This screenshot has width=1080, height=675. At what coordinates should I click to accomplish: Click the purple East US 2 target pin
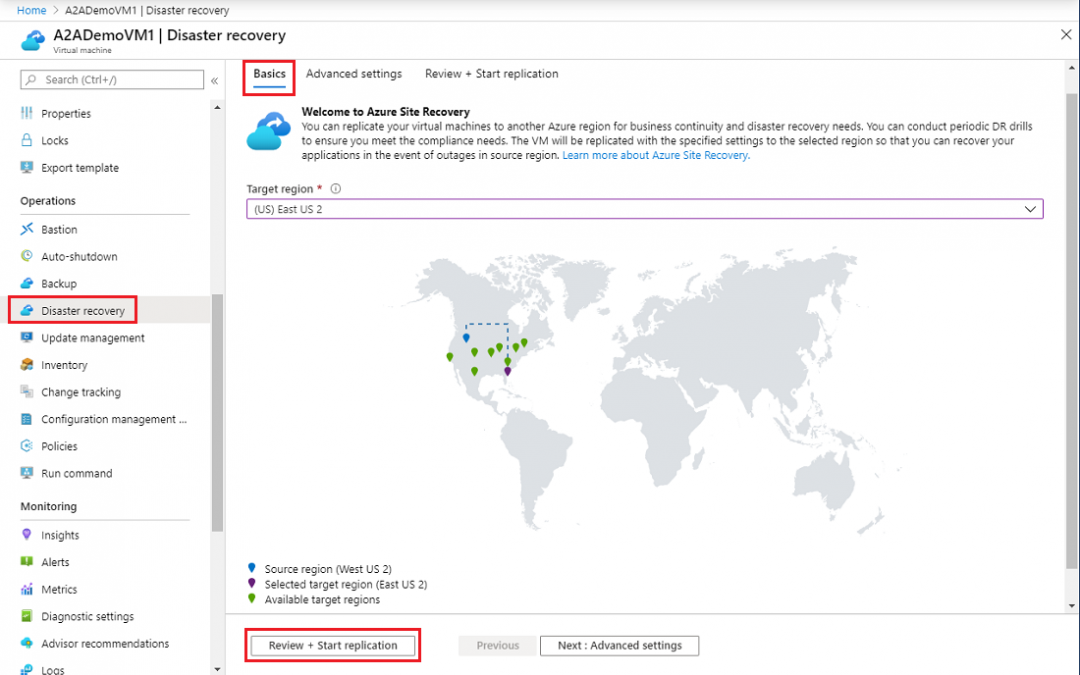[508, 371]
